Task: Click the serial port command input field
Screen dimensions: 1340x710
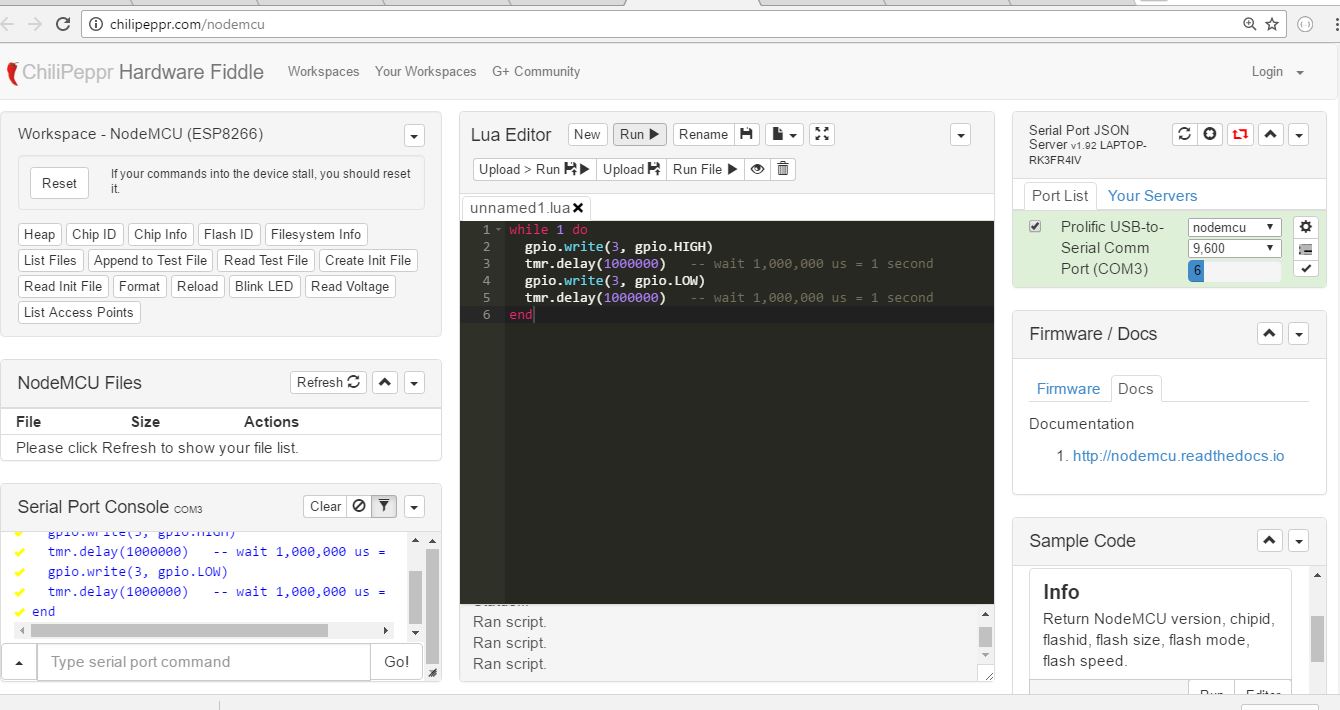Action: [204, 662]
